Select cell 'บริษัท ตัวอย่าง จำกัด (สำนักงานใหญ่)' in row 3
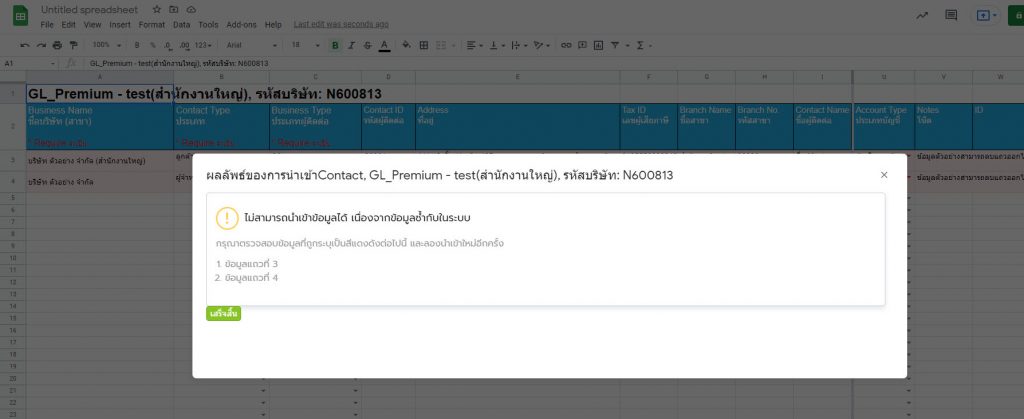Image resolution: width=1024 pixels, height=419 pixels. tap(99, 161)
